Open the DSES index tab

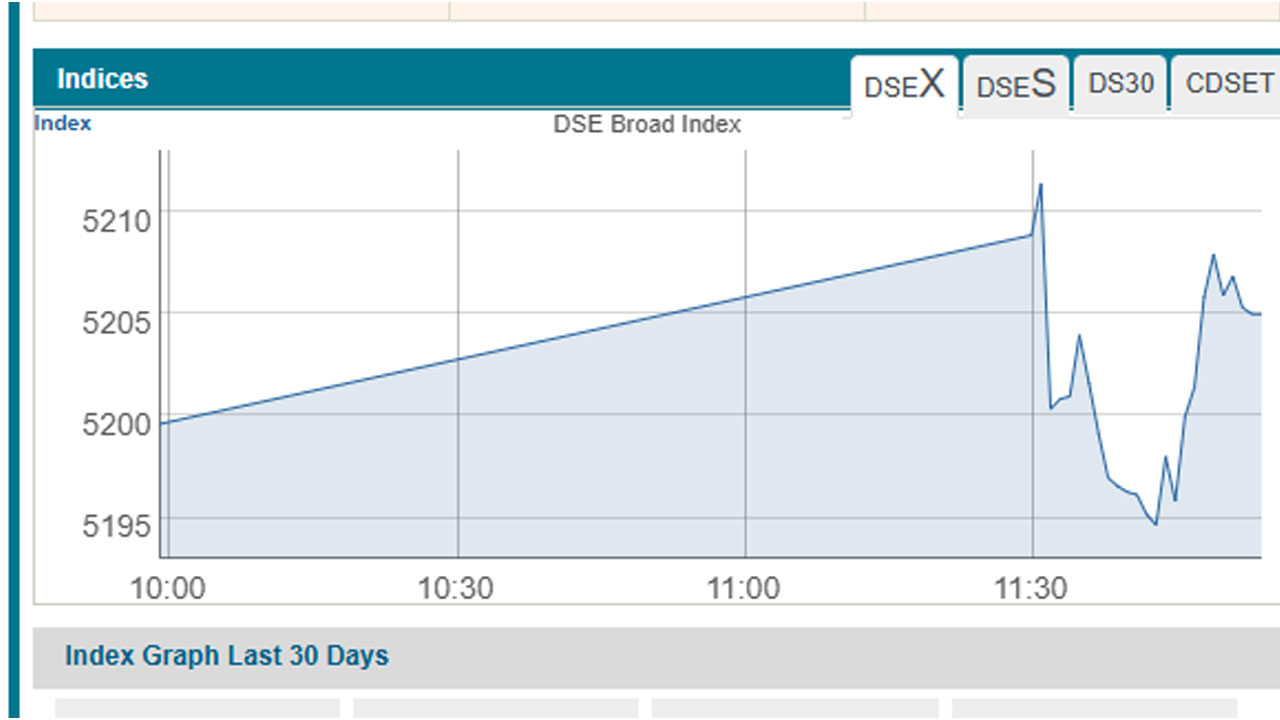point(1016,86)
